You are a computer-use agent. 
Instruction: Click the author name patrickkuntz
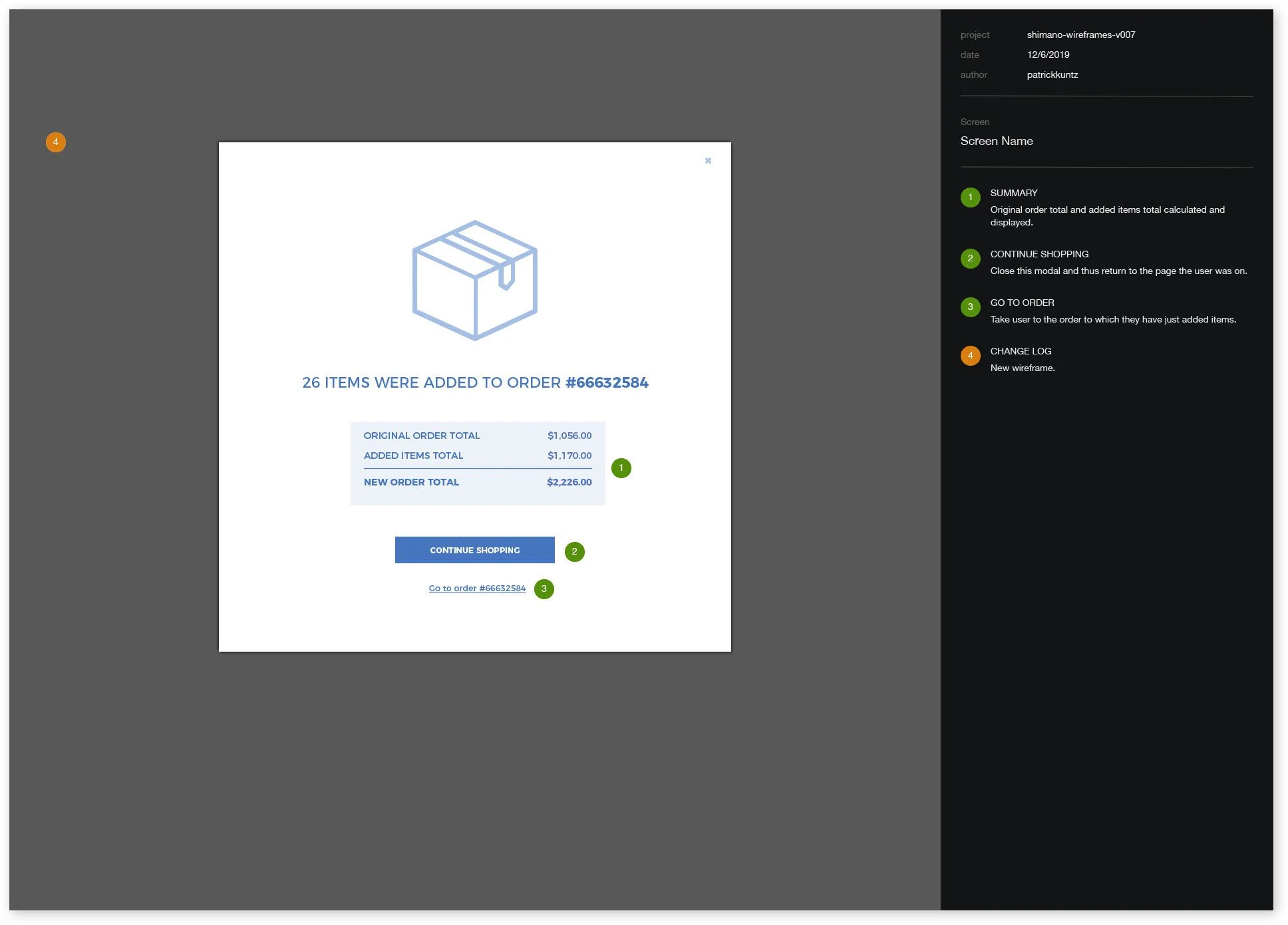pyautogui.click(x=1052, y=74)
